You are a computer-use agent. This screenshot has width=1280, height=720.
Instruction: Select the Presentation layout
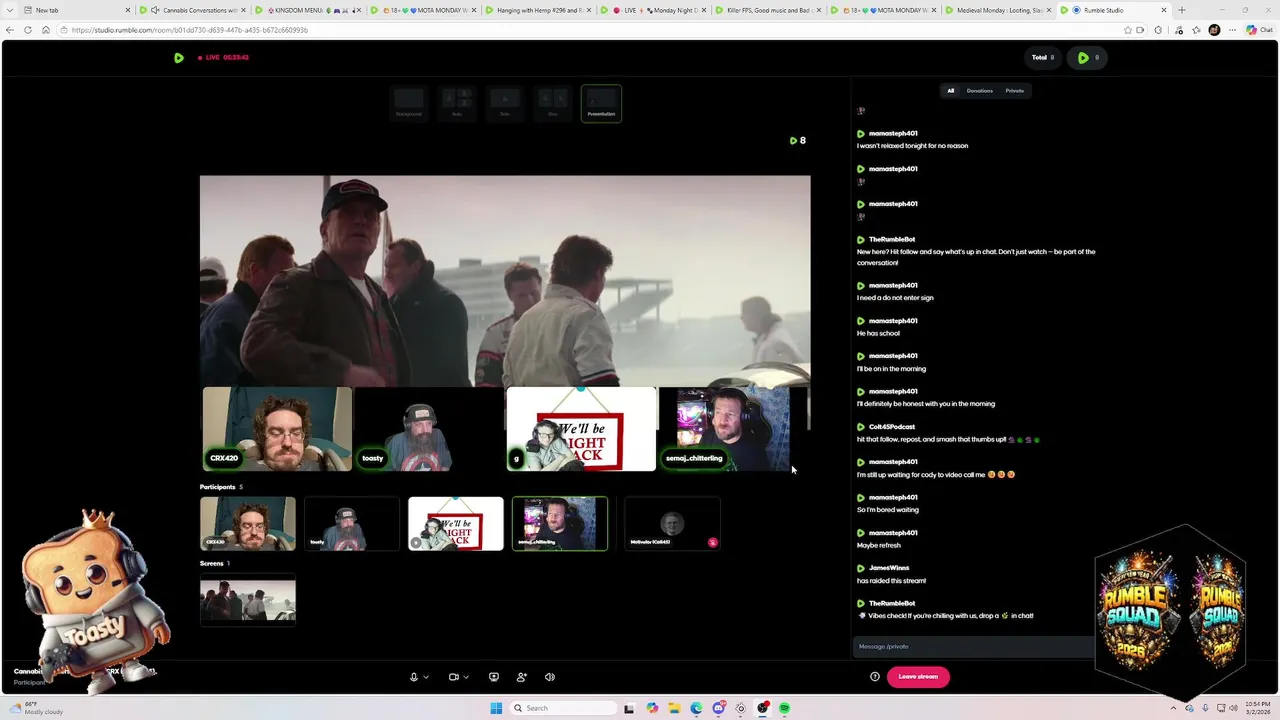pos(601,103)
